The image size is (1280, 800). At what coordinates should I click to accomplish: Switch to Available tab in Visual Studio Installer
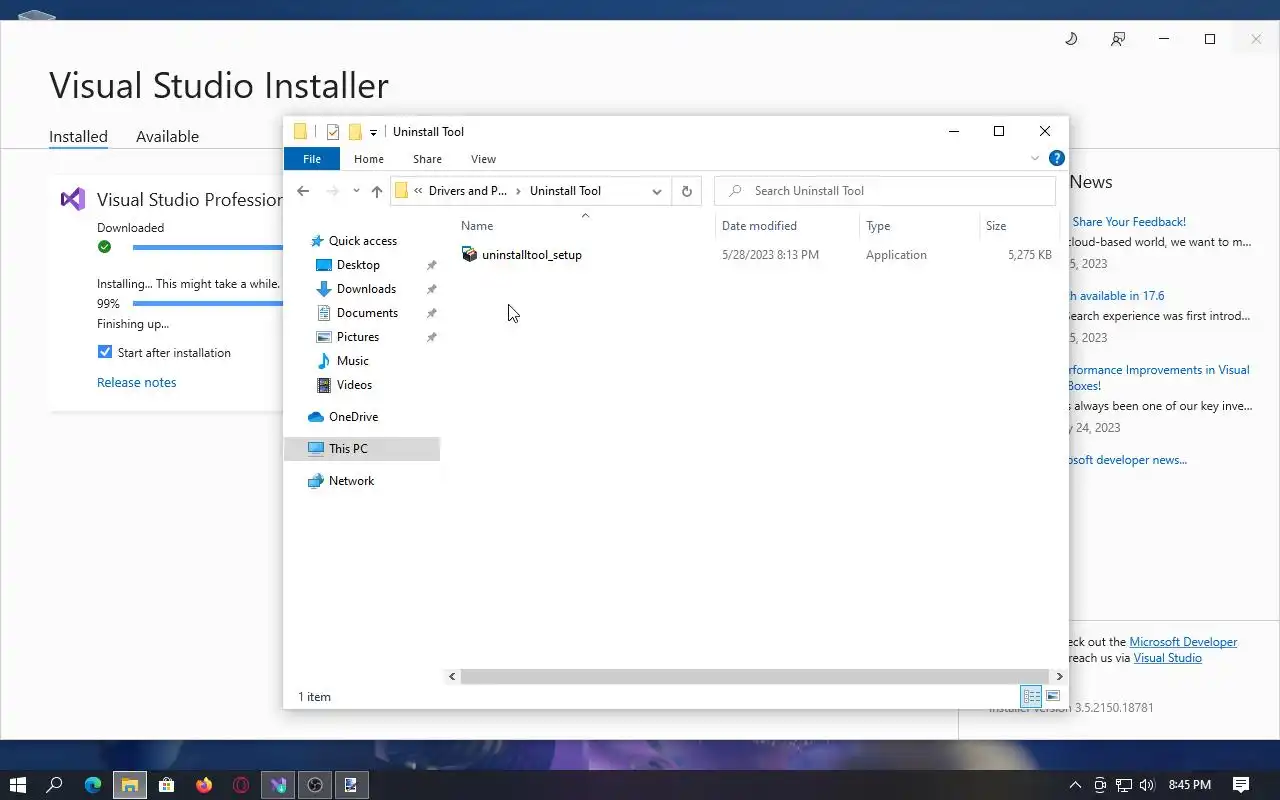pos(167,137)
